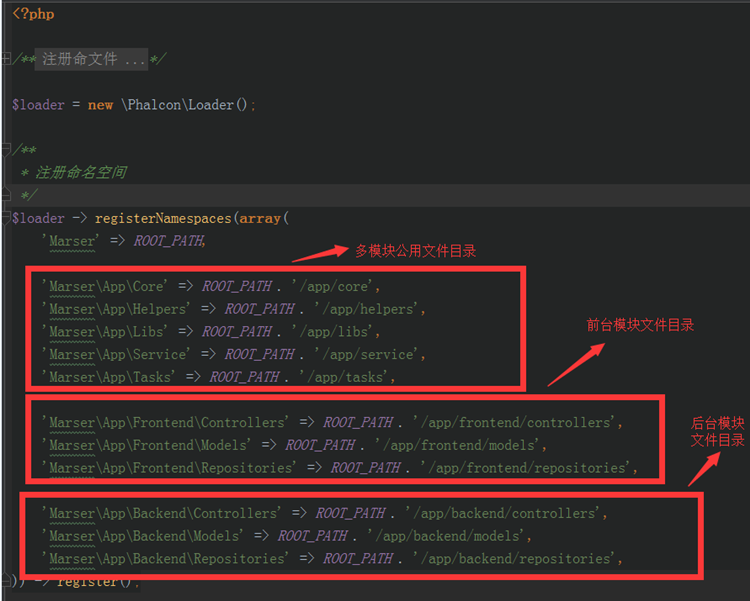The width and height of the screenshot is (750, 601).
Task: Click ROOT_PATH constant on the 'Marser' line
Action: tap(169, 241)
